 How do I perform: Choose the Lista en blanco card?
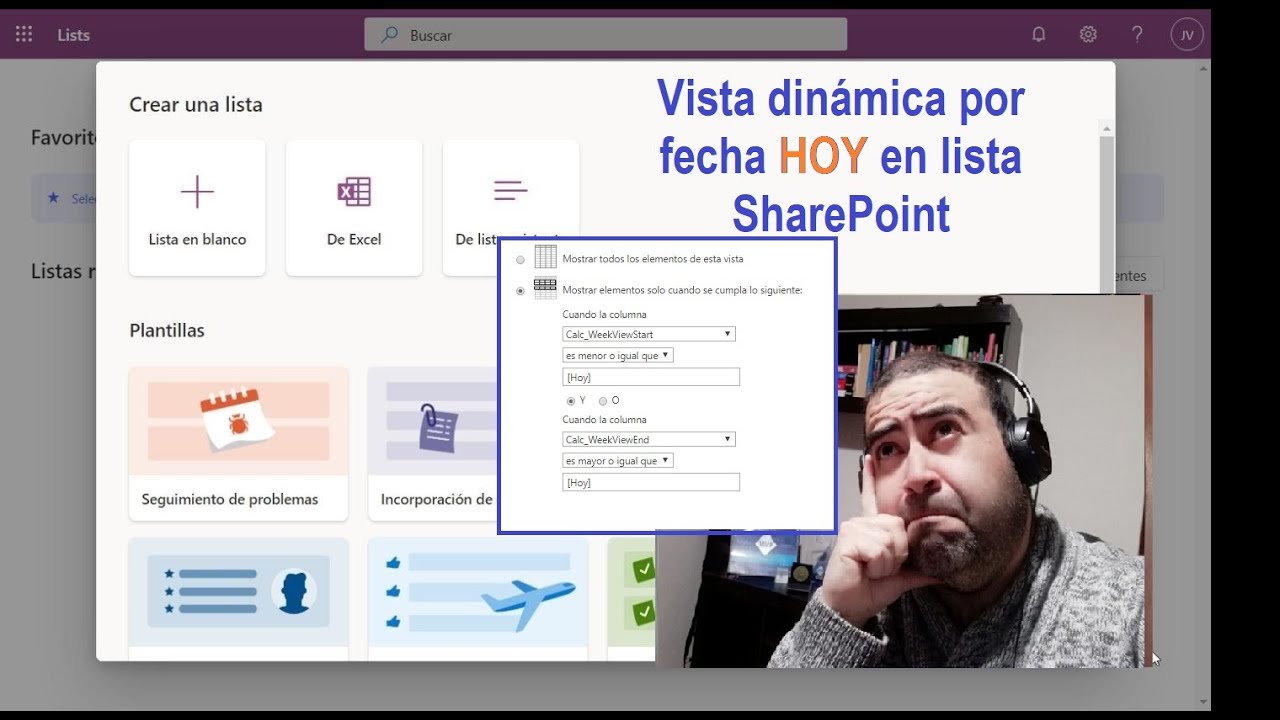coord(197,208)
